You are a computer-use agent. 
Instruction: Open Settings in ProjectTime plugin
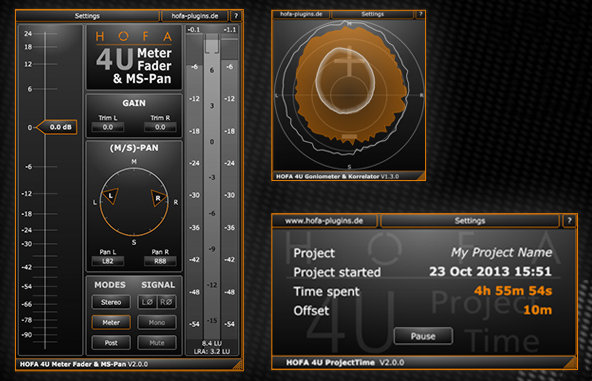pyautogui.click(x=470, y=221)
